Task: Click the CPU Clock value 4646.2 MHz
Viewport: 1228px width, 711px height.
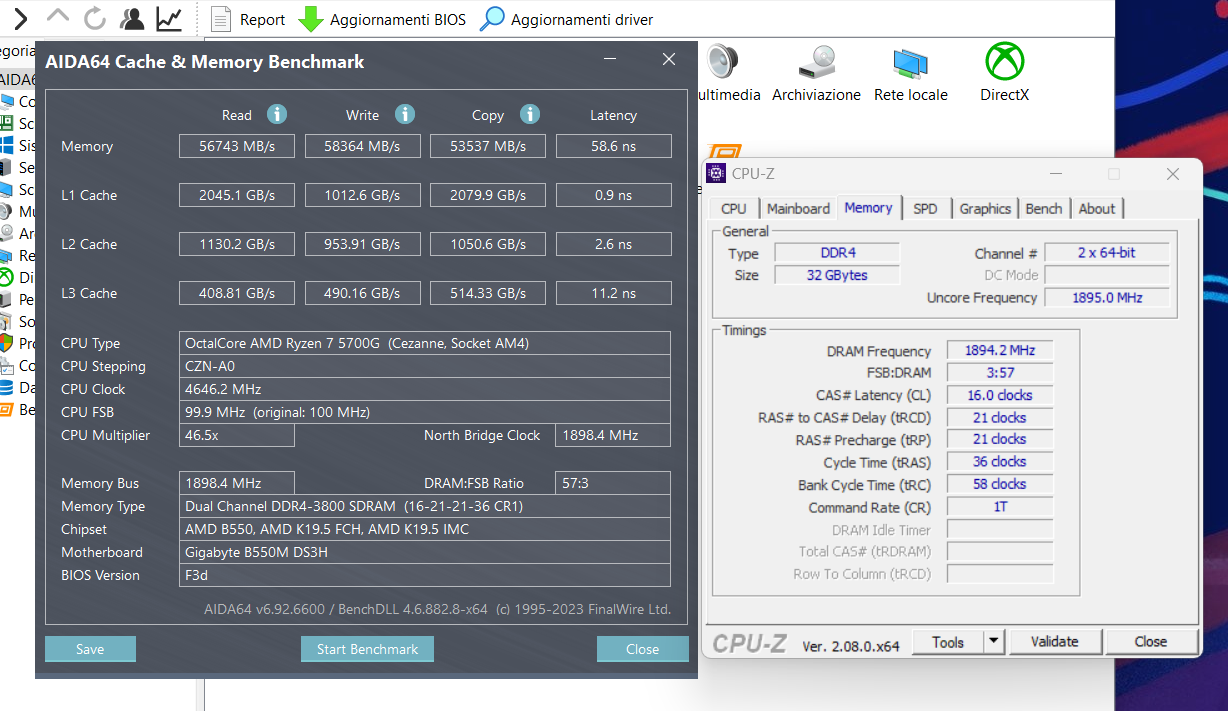Action: 425,389
